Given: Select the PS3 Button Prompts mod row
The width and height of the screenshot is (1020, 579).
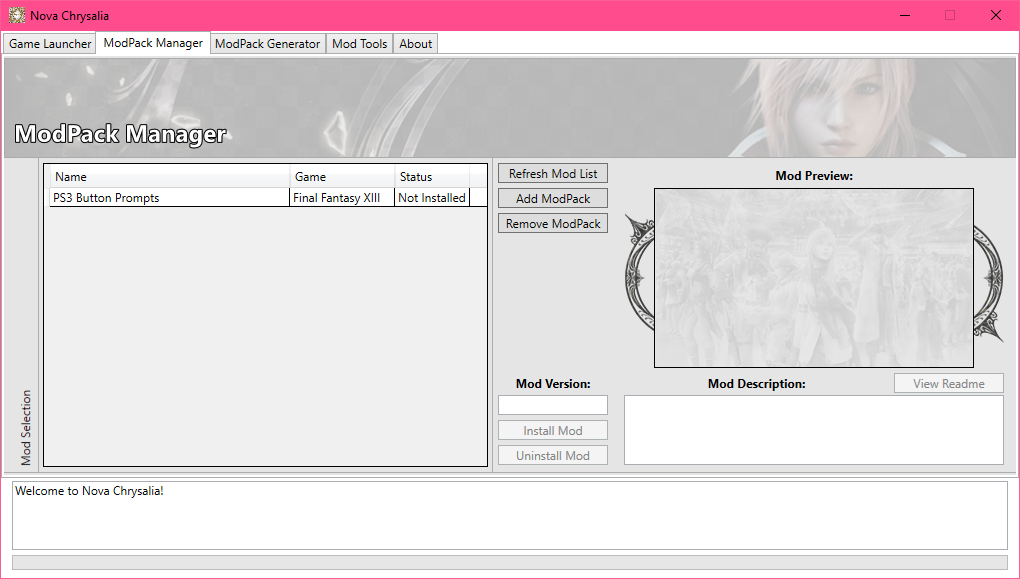Looking at the screenshot, I should click(x=268, y=198).
